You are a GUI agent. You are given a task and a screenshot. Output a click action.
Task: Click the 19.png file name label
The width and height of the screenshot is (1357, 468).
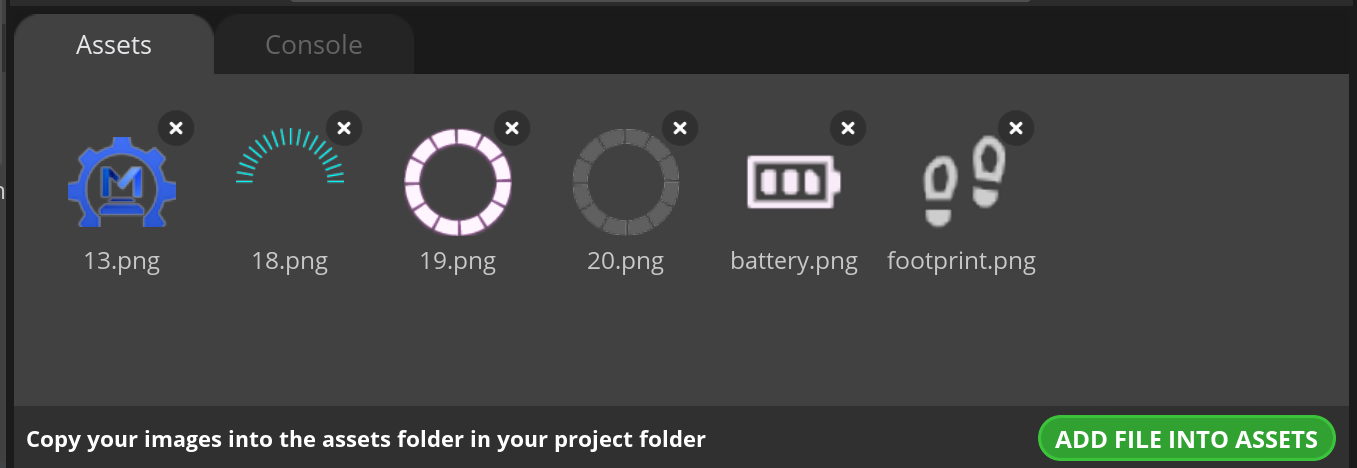[458, 262]
